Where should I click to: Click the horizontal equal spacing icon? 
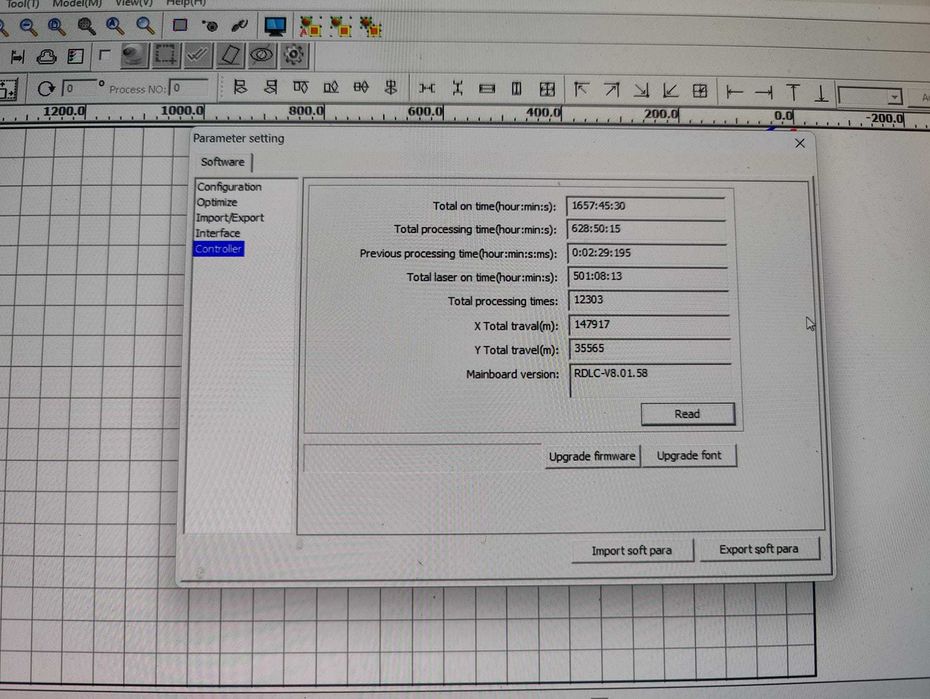coord(427,88)
